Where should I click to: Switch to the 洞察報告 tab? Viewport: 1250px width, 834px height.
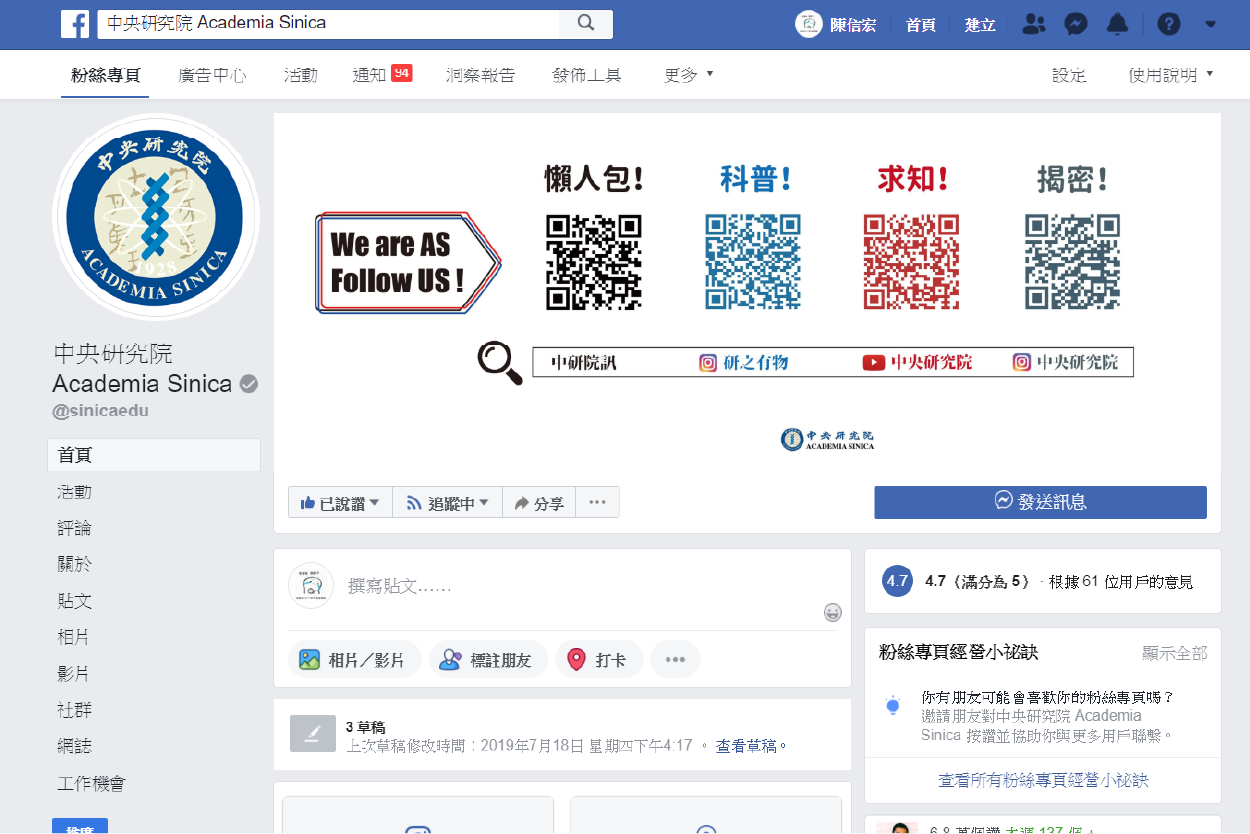coord(480,75)
